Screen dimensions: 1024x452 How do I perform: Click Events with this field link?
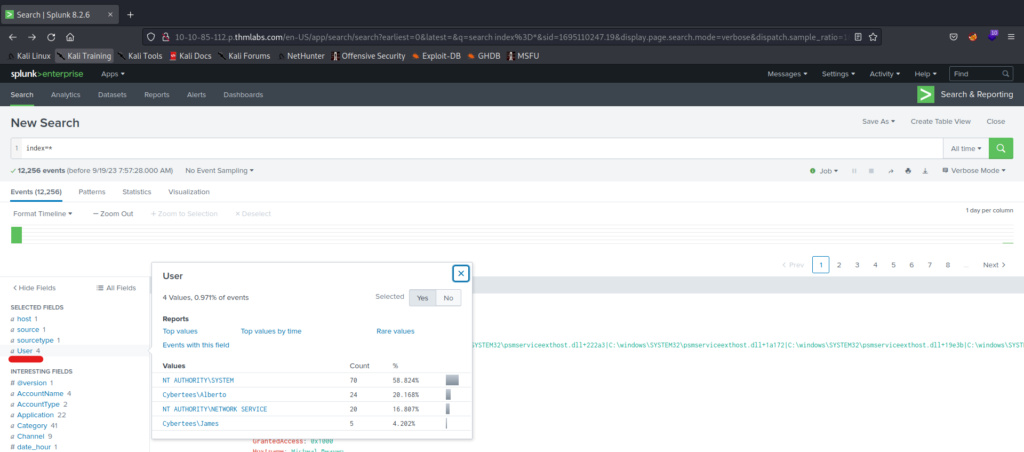click(196, 345)
